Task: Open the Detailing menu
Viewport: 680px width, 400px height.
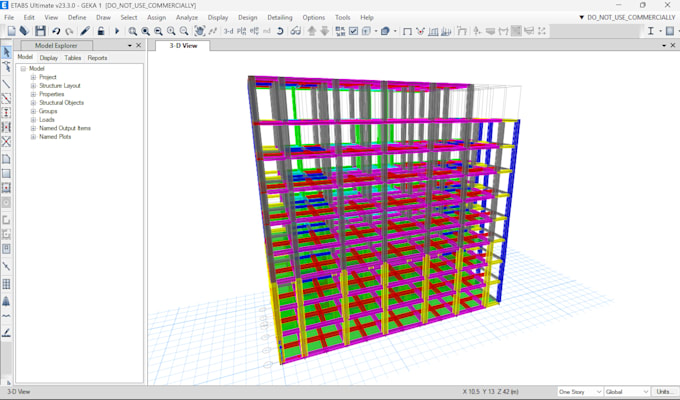Action: click(280, 17)
